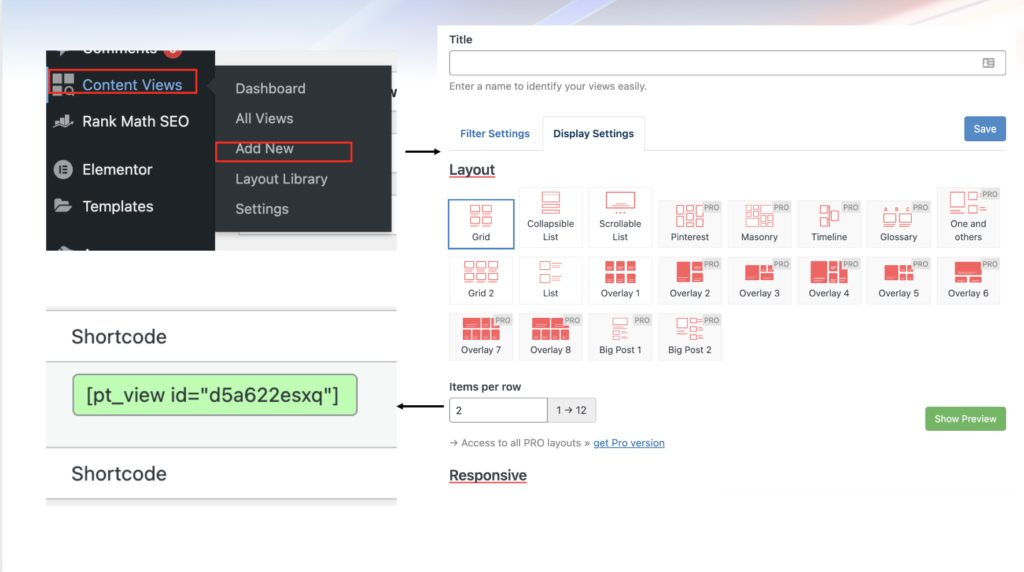Choose the Collapsible List layout icon
This screenshot has height=572, width=1024.
point(550,204)
